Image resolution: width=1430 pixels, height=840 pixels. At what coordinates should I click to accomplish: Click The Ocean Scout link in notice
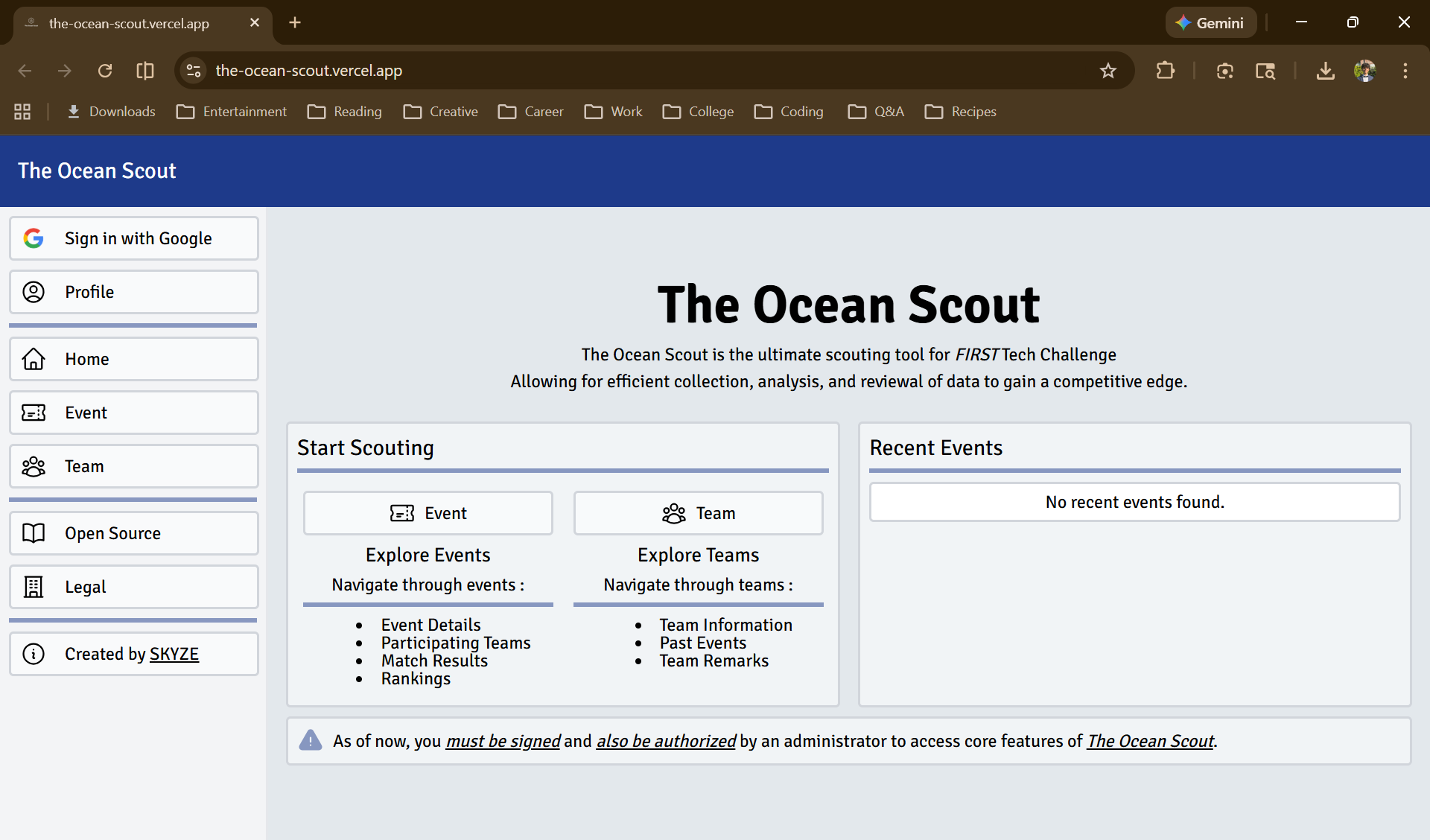[1151, 741]
